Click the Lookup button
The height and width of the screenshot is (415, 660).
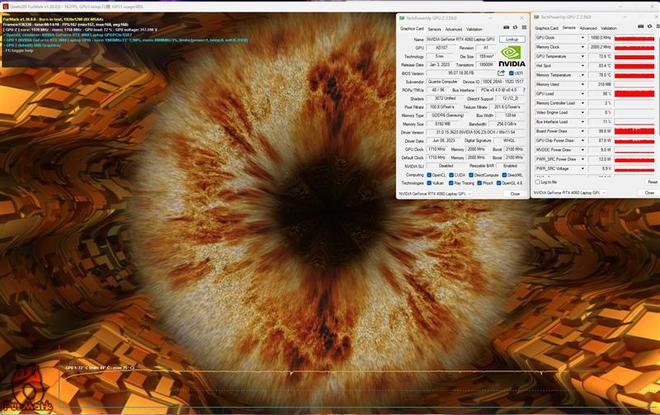511,39
